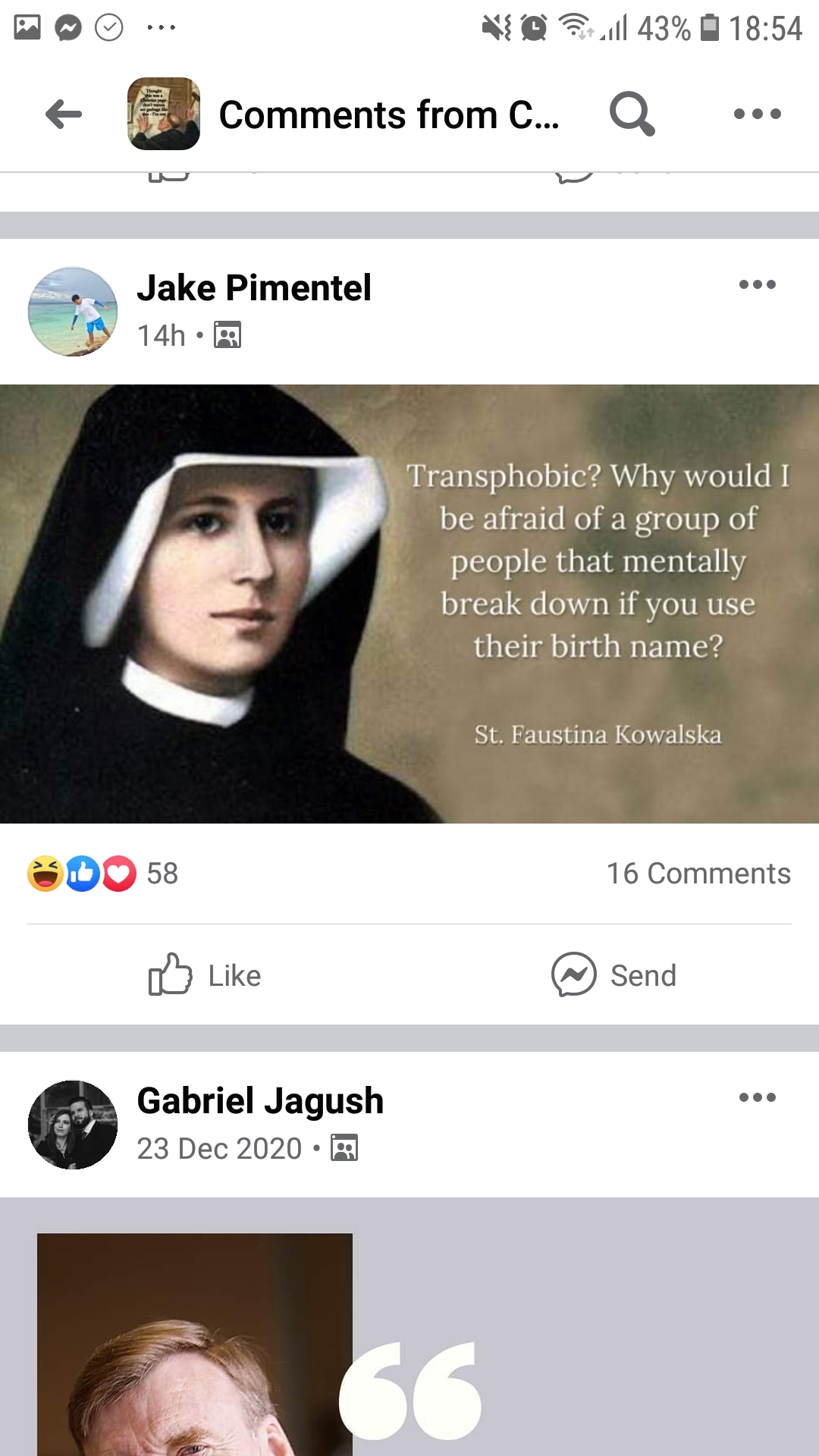The image size is (819, 1456).
Task: Tap the Messenger notification in status bar
Action: (68, 28)
